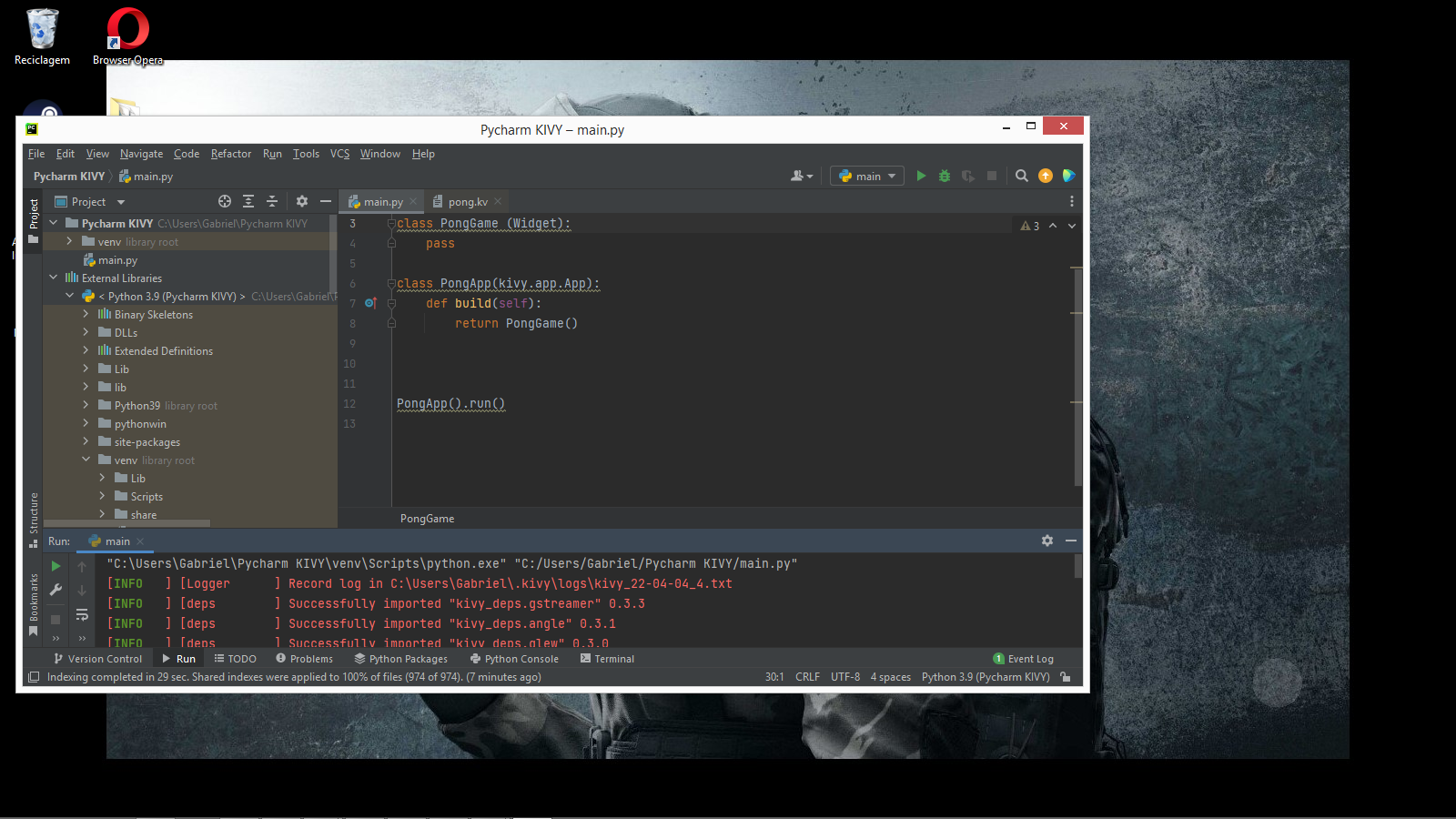1456x819 pixels.
Task: Toggle read-only lock icon in status bar
Action: pos(1066,677)
